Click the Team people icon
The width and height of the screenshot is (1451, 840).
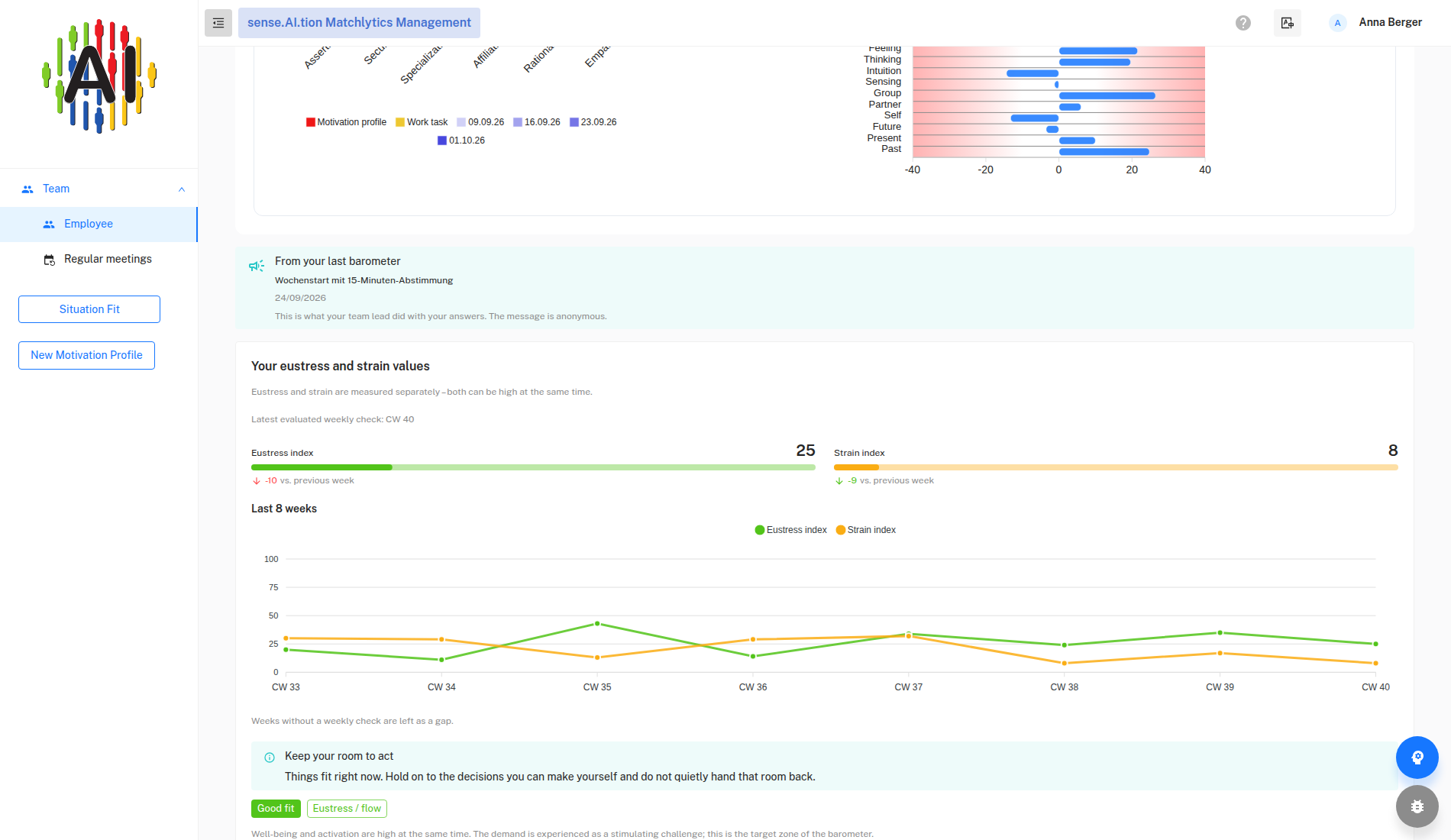click(x=27, y=189)
